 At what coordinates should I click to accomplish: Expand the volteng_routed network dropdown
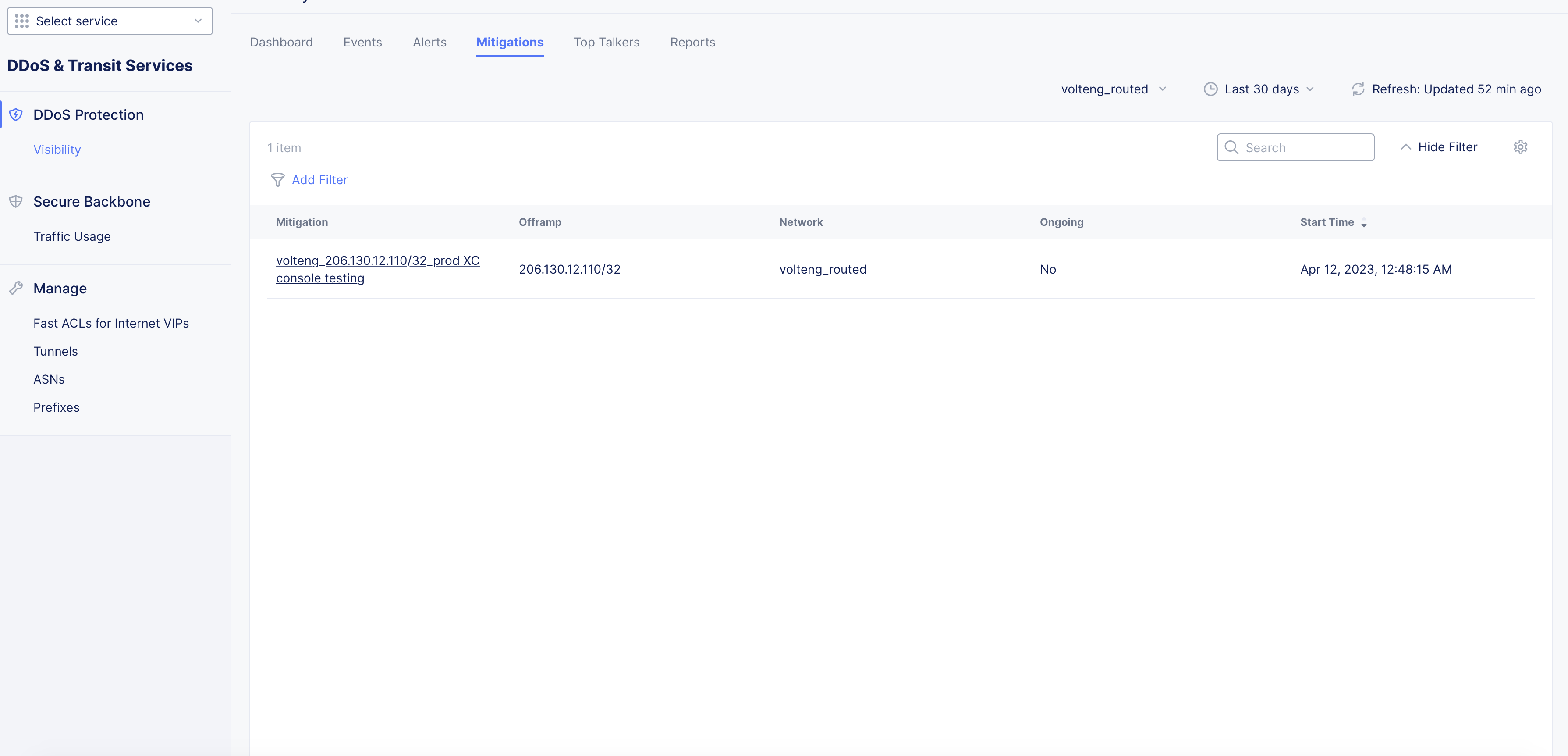(x=1113, y=89)
